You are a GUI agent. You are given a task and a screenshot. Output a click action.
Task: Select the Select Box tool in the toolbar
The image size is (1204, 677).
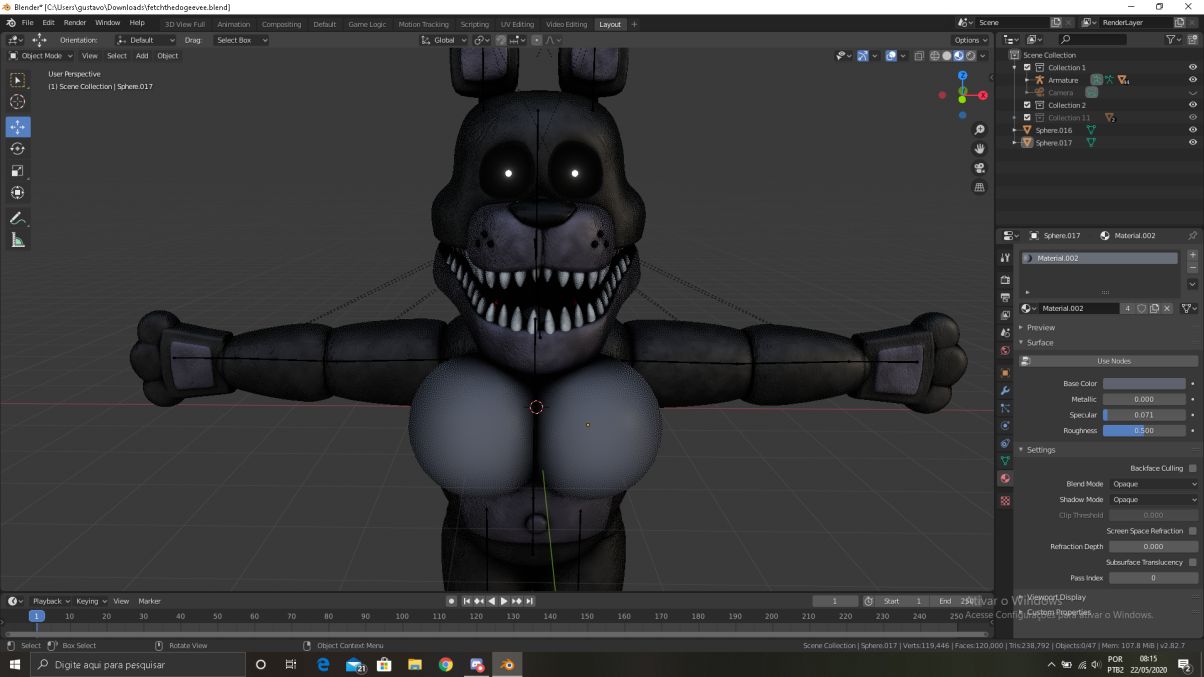(18, 80)
